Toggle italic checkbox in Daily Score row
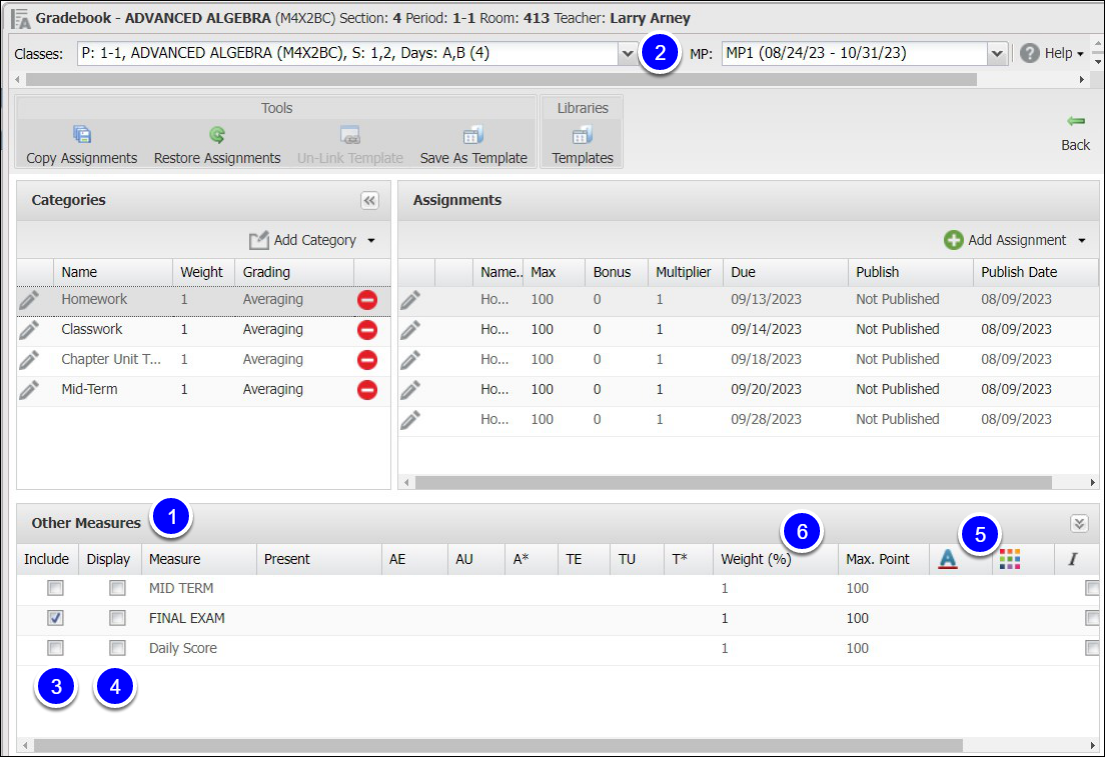 [x=1092, y=648]
